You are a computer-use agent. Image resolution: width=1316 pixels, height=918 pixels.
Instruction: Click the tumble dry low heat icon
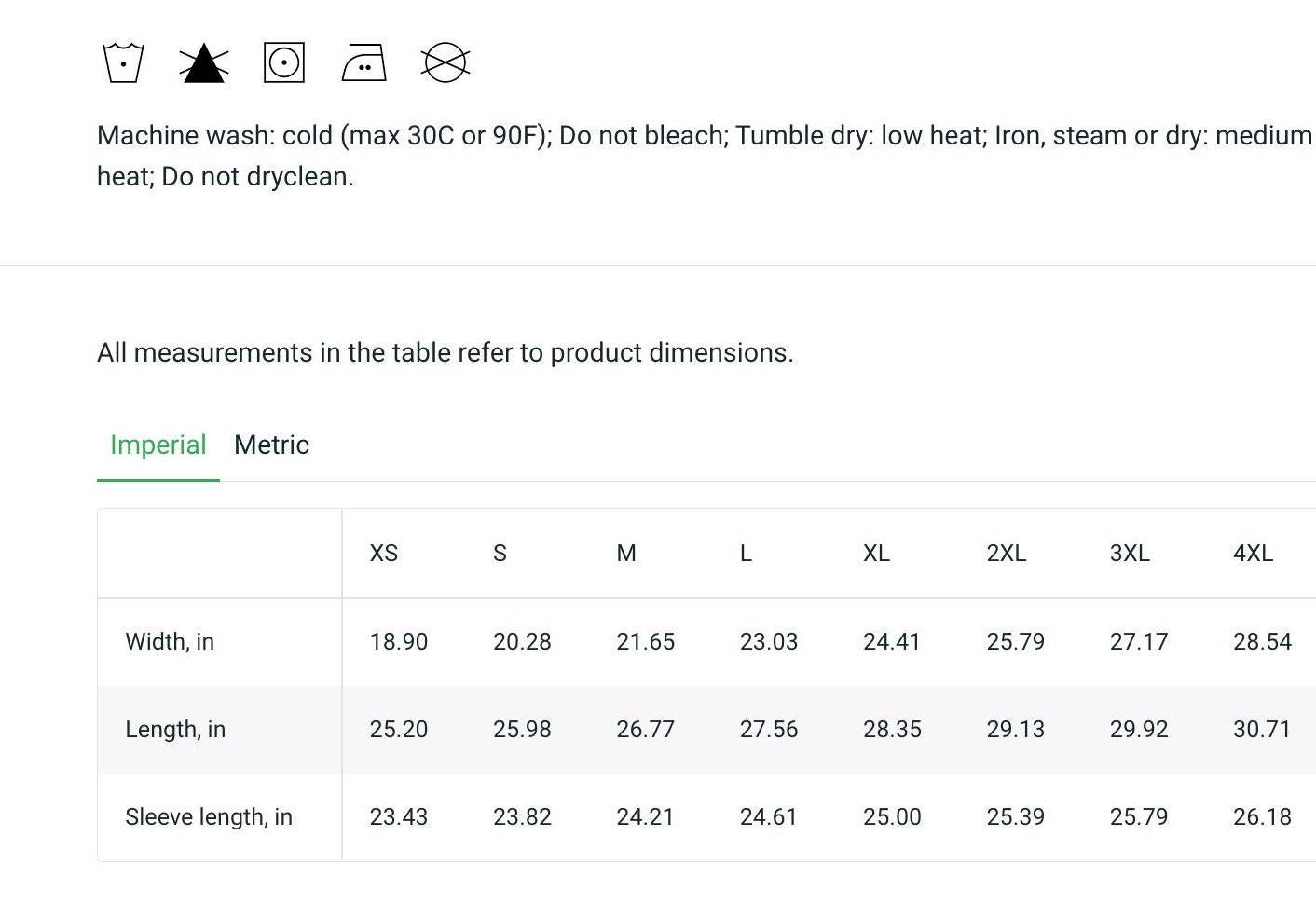click(x=284, y=62)
